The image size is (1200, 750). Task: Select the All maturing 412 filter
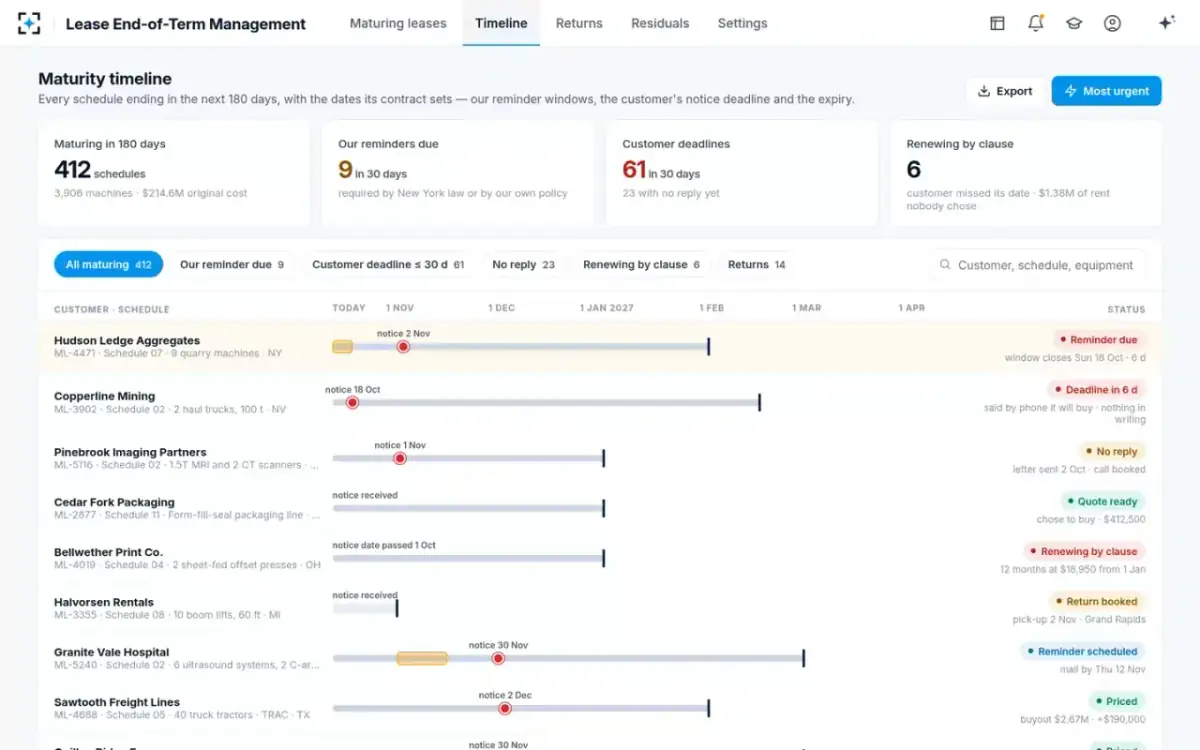[x=108, y=265]
